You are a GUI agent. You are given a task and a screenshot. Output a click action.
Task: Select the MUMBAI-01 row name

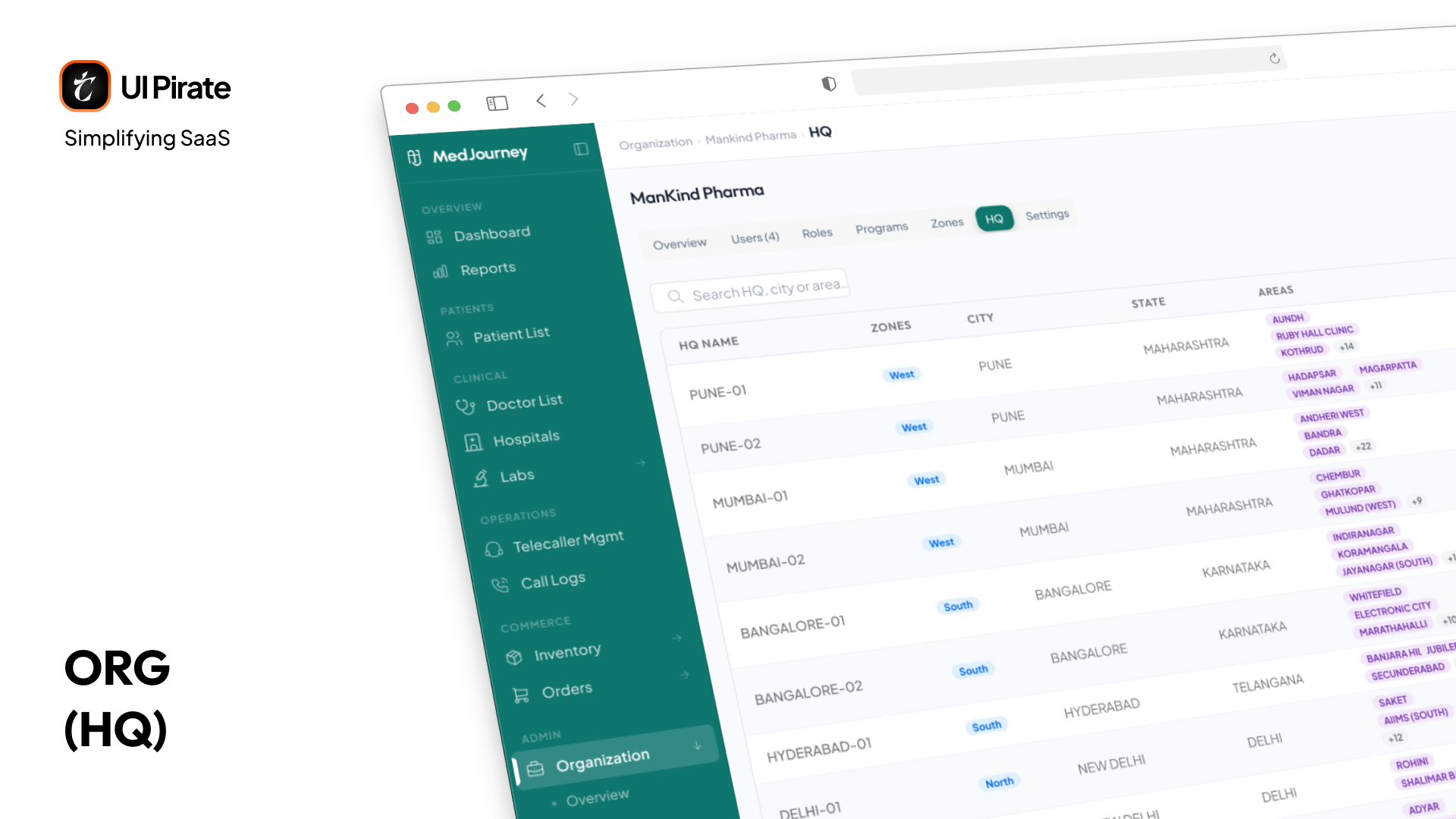(751, 499)
